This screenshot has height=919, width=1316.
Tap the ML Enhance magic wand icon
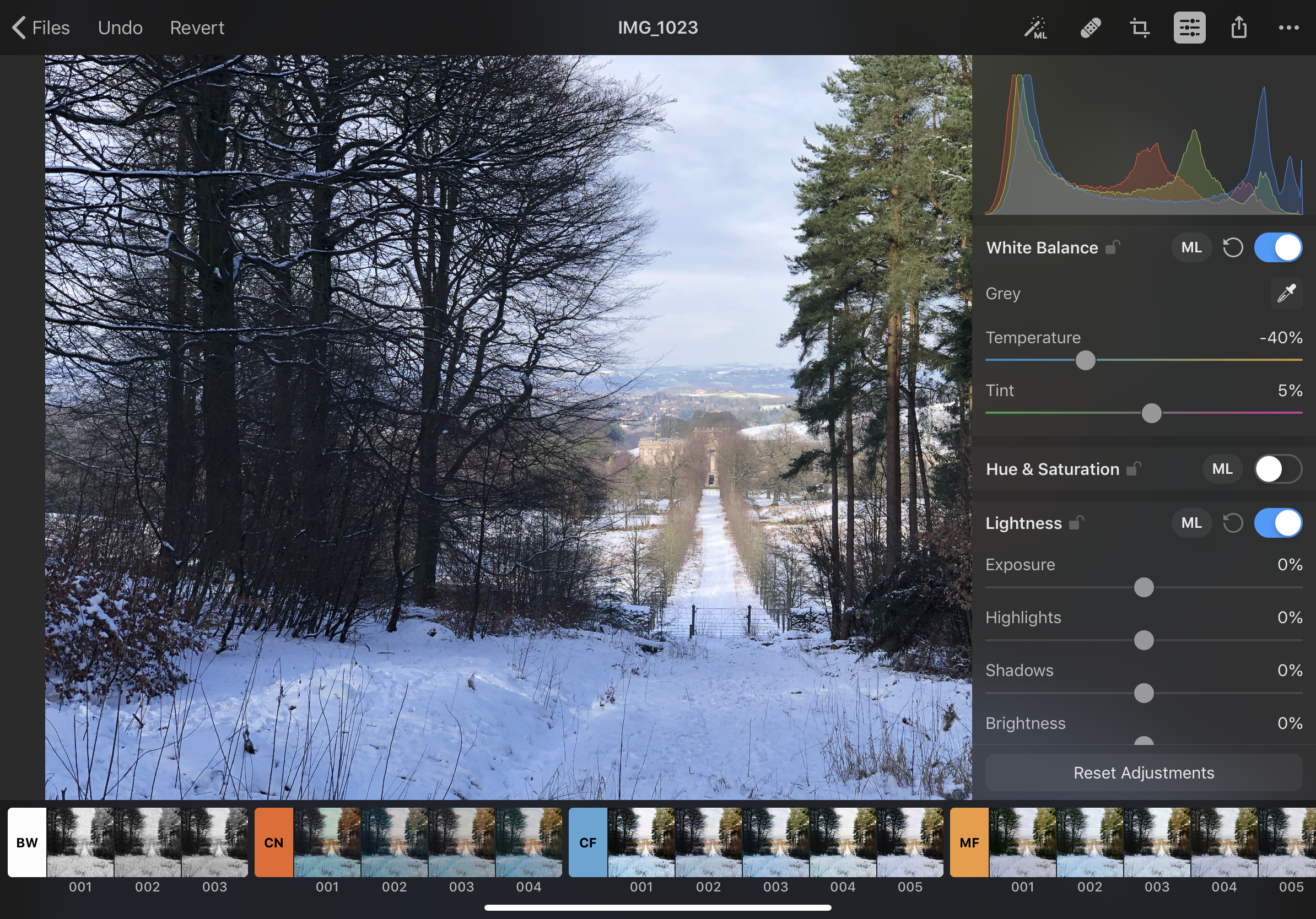click(x=1036, y=28)
